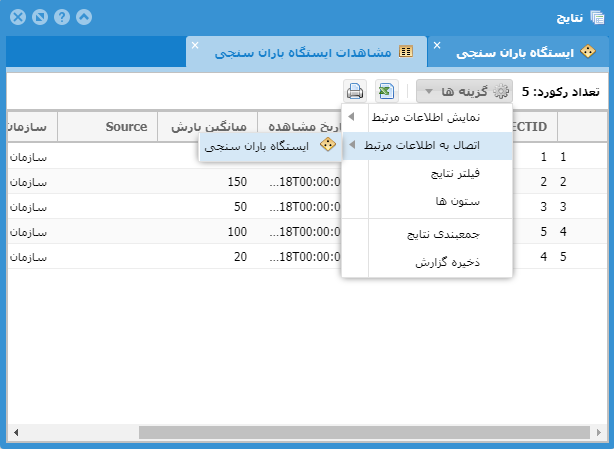Click the arrow beside نمایش اطلاعات مرتبط
Viewport: 614px width, 449px height.
351,117
